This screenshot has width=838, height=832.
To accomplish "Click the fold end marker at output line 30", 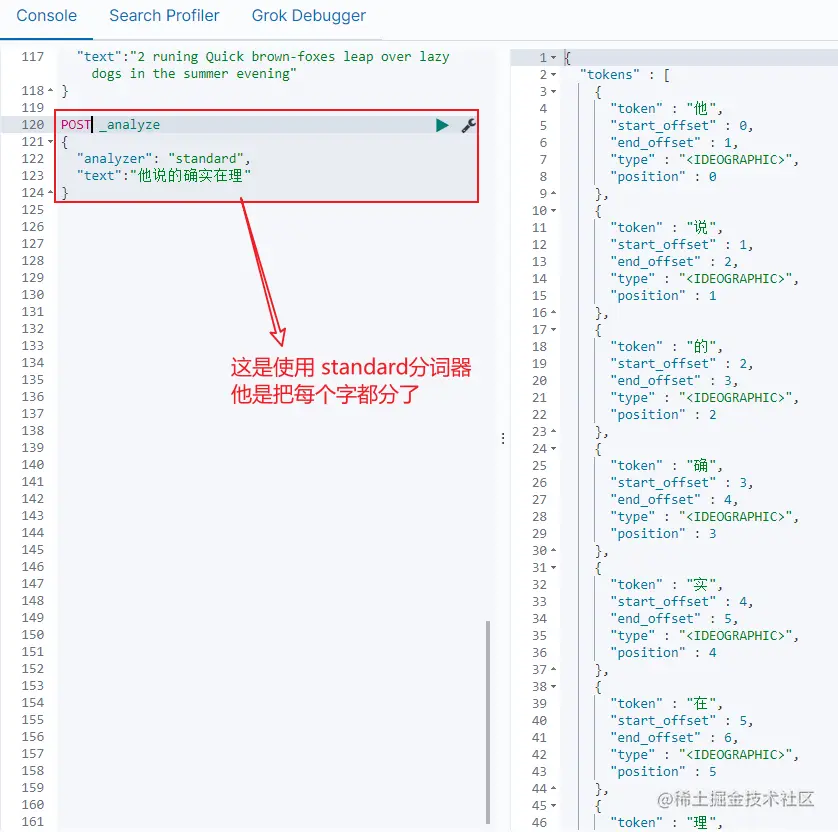I will tap(554, 550).
